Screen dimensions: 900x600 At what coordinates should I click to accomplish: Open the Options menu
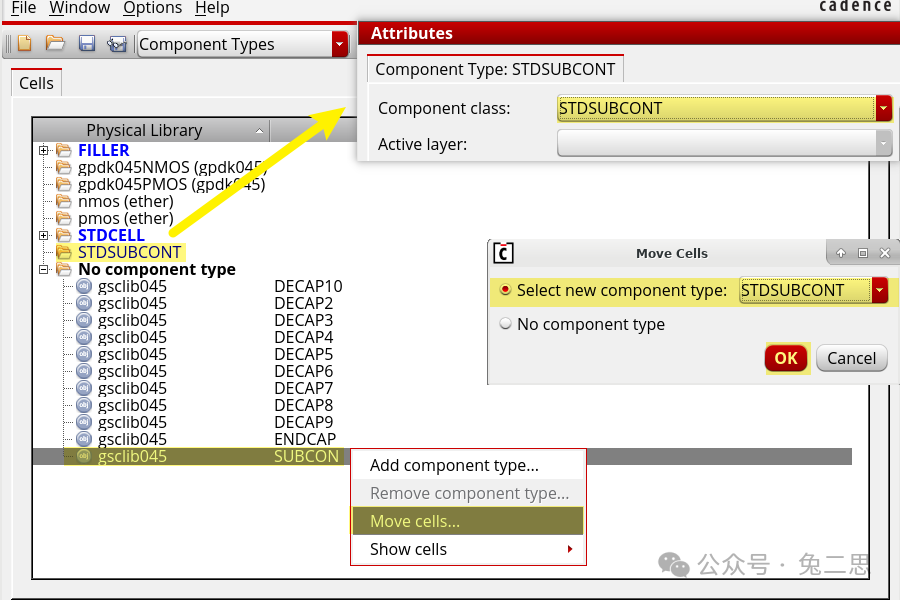pos(151,8)
